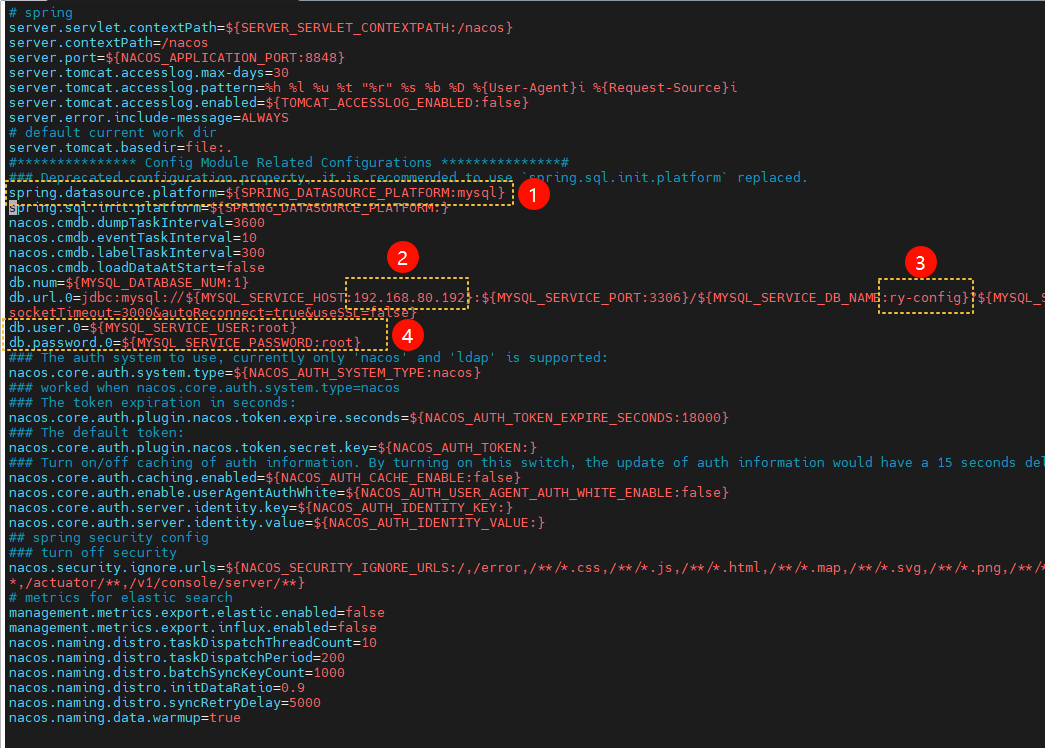Click the nacos.security.ignore.urls line
The width and height of the screenshot is (1045, 748).
coord(526,567)
